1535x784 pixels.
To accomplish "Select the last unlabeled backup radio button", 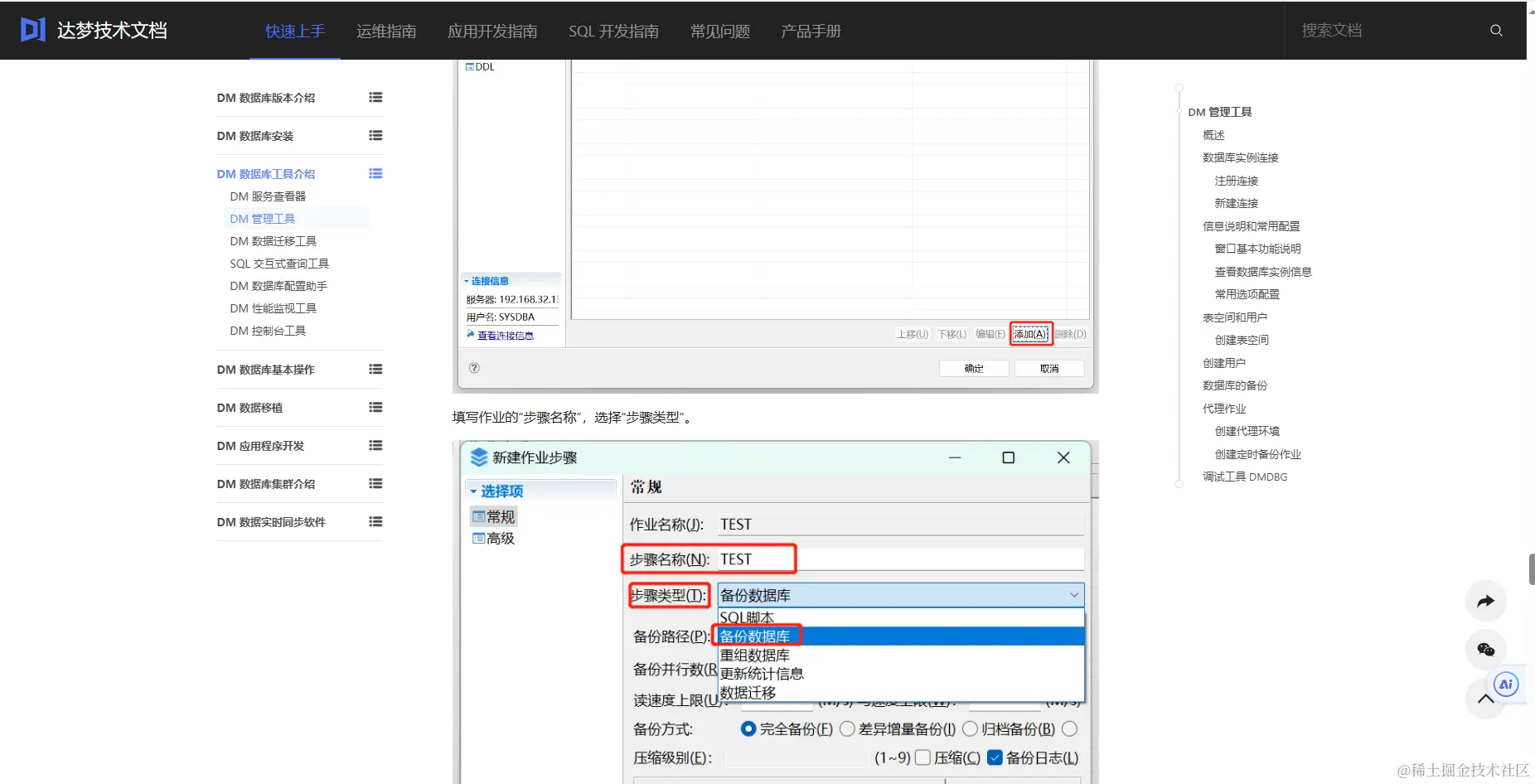I will point(1070,728).
